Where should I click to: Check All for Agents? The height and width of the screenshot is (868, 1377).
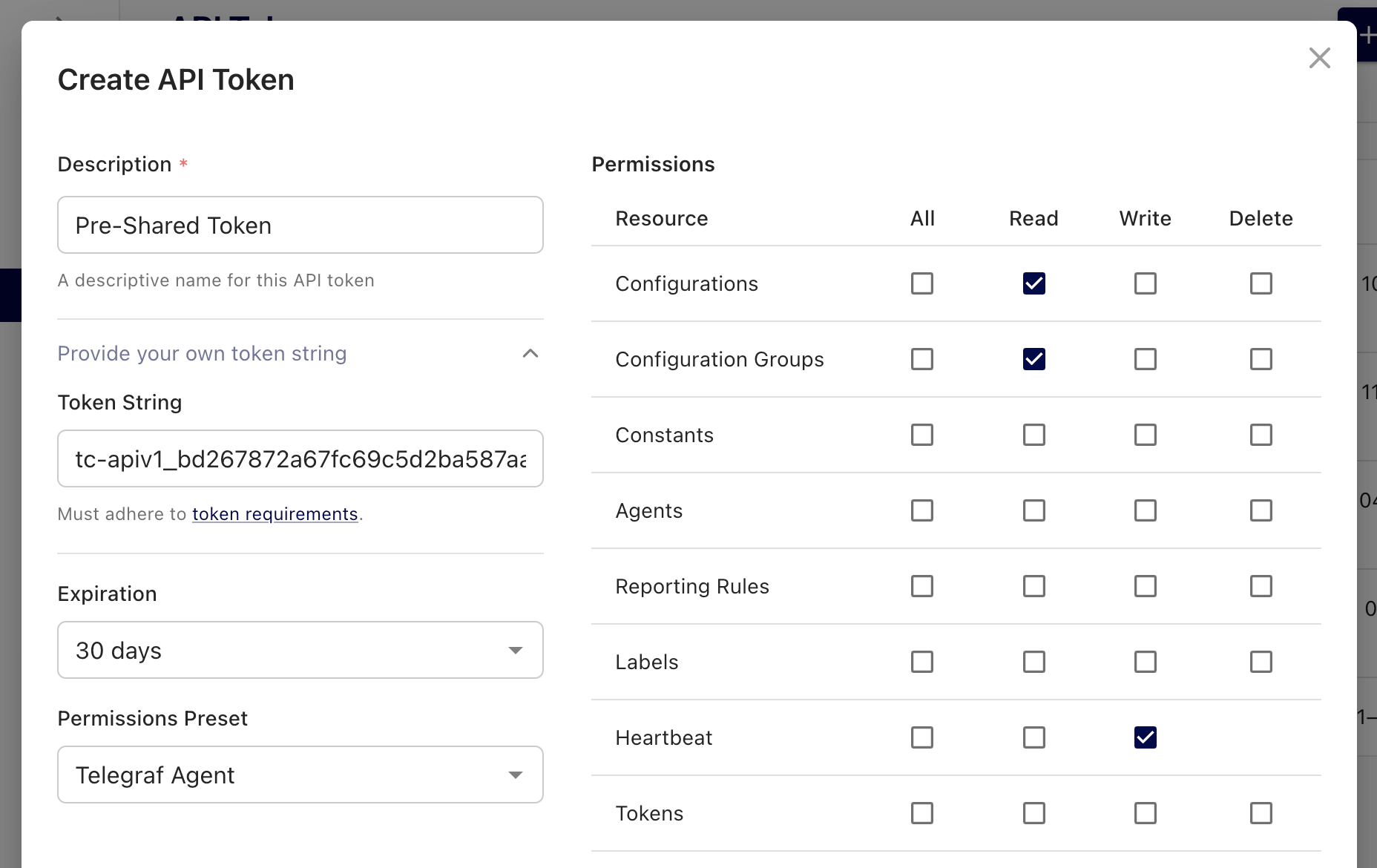(921, 510)
